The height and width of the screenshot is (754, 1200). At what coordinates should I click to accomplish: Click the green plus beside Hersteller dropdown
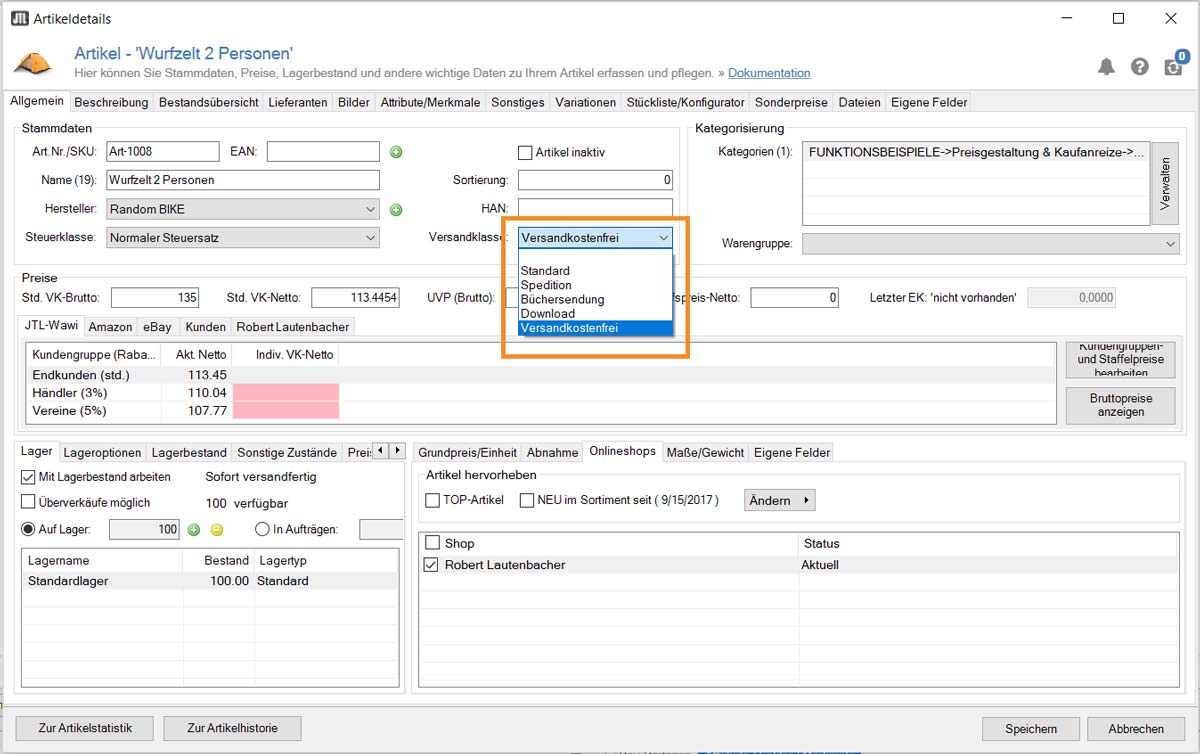[396, 210]
